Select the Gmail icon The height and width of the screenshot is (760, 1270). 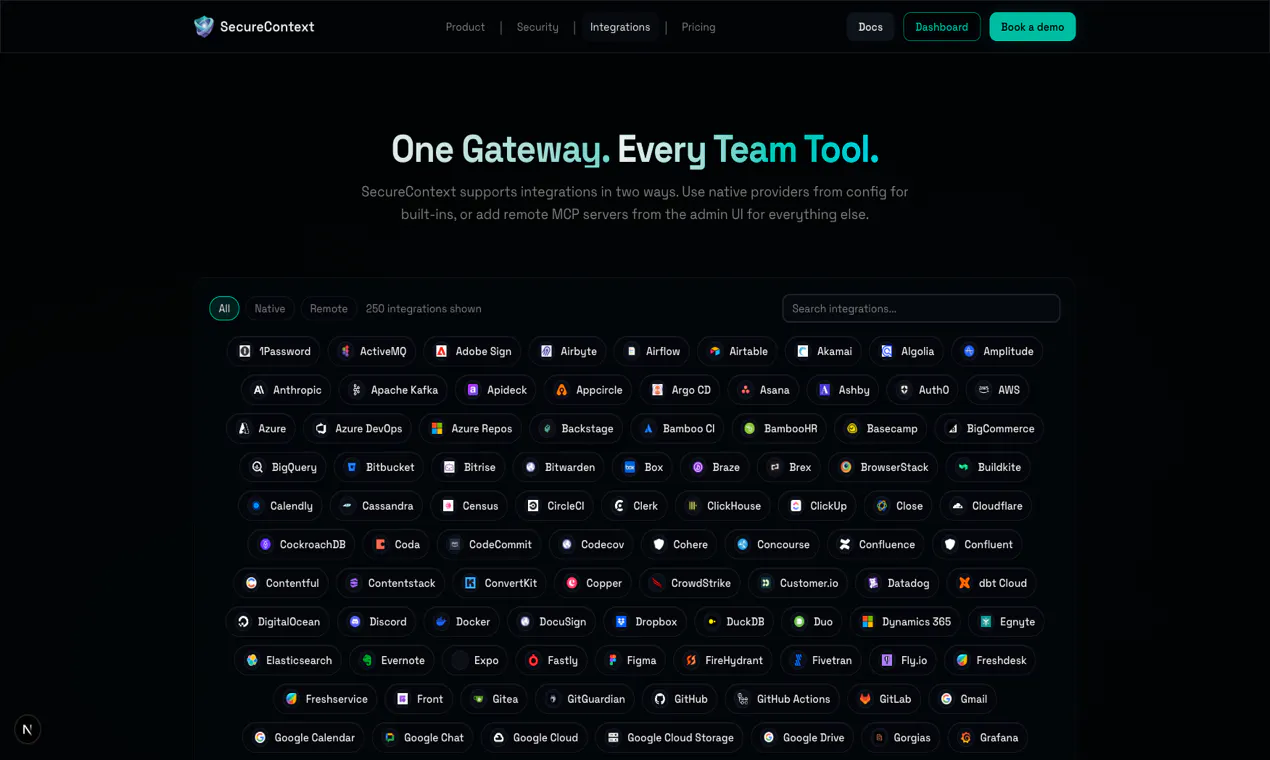click(x=946, y=700)
